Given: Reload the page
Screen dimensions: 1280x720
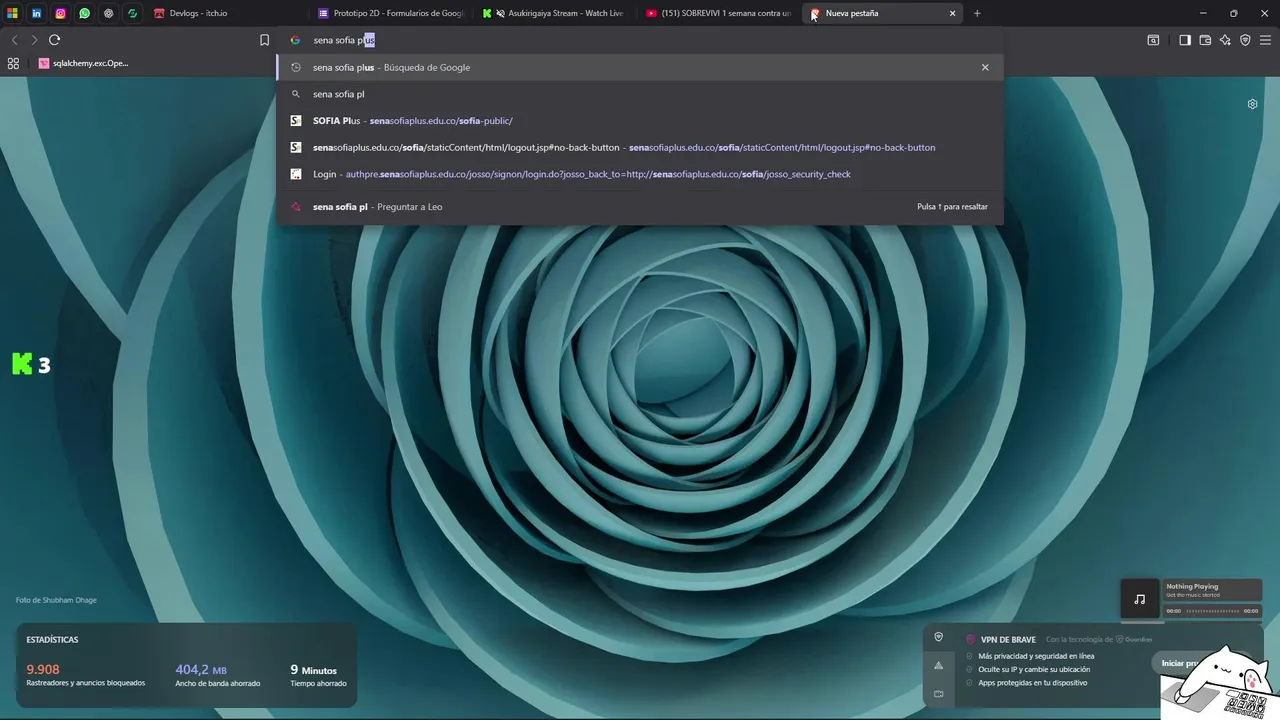Looking at the screenshot, I should tap(54, 40).
